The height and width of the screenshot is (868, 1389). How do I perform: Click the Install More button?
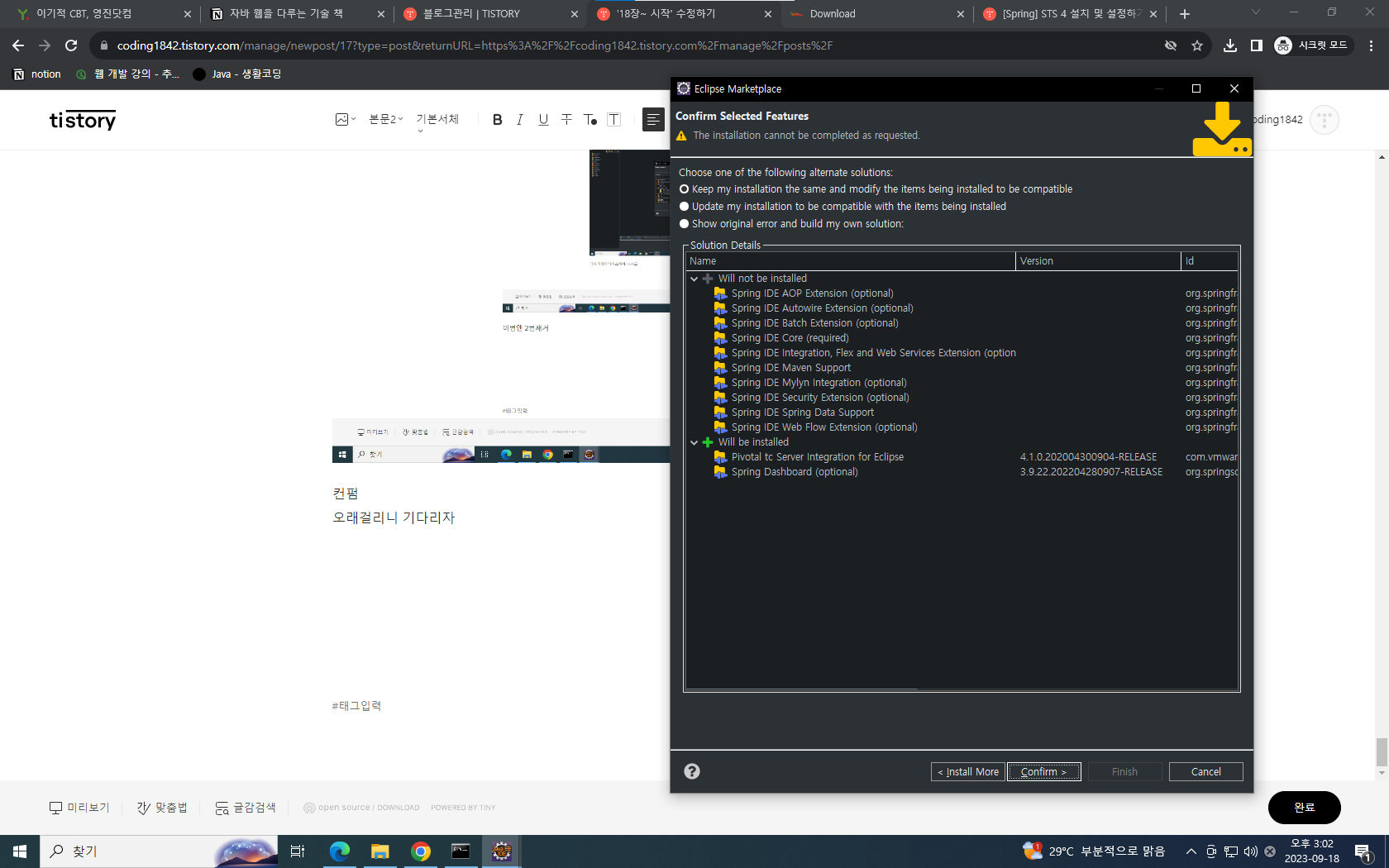(968, 771)
